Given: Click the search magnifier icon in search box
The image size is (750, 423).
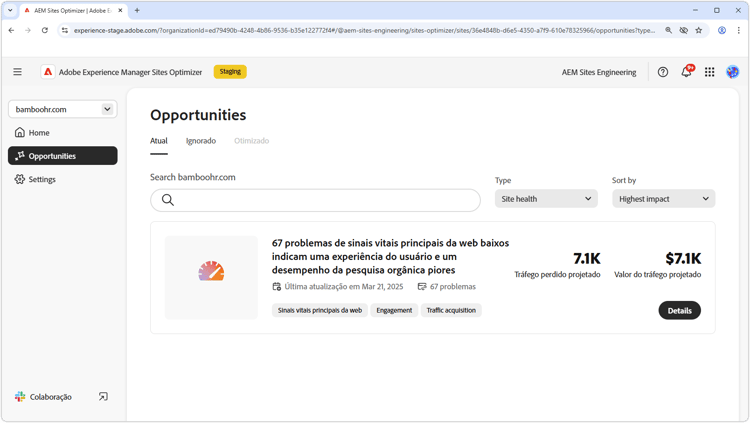Looking at the screenshot, I should tap(167, 200).
